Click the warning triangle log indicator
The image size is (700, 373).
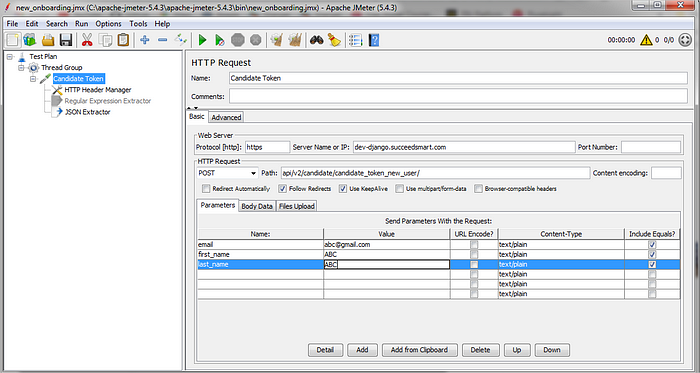(646, 40)
